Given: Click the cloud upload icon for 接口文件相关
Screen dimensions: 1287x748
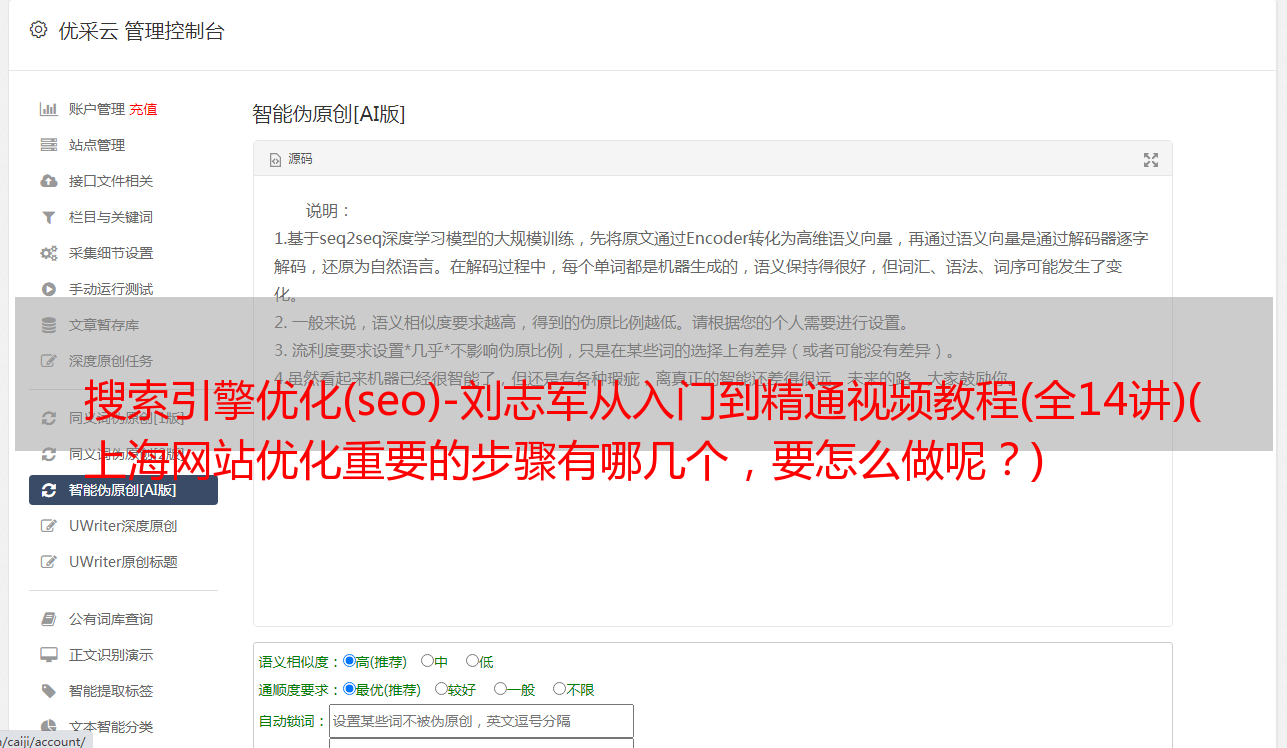Looking at the screenshot, I should coord(48,181).
